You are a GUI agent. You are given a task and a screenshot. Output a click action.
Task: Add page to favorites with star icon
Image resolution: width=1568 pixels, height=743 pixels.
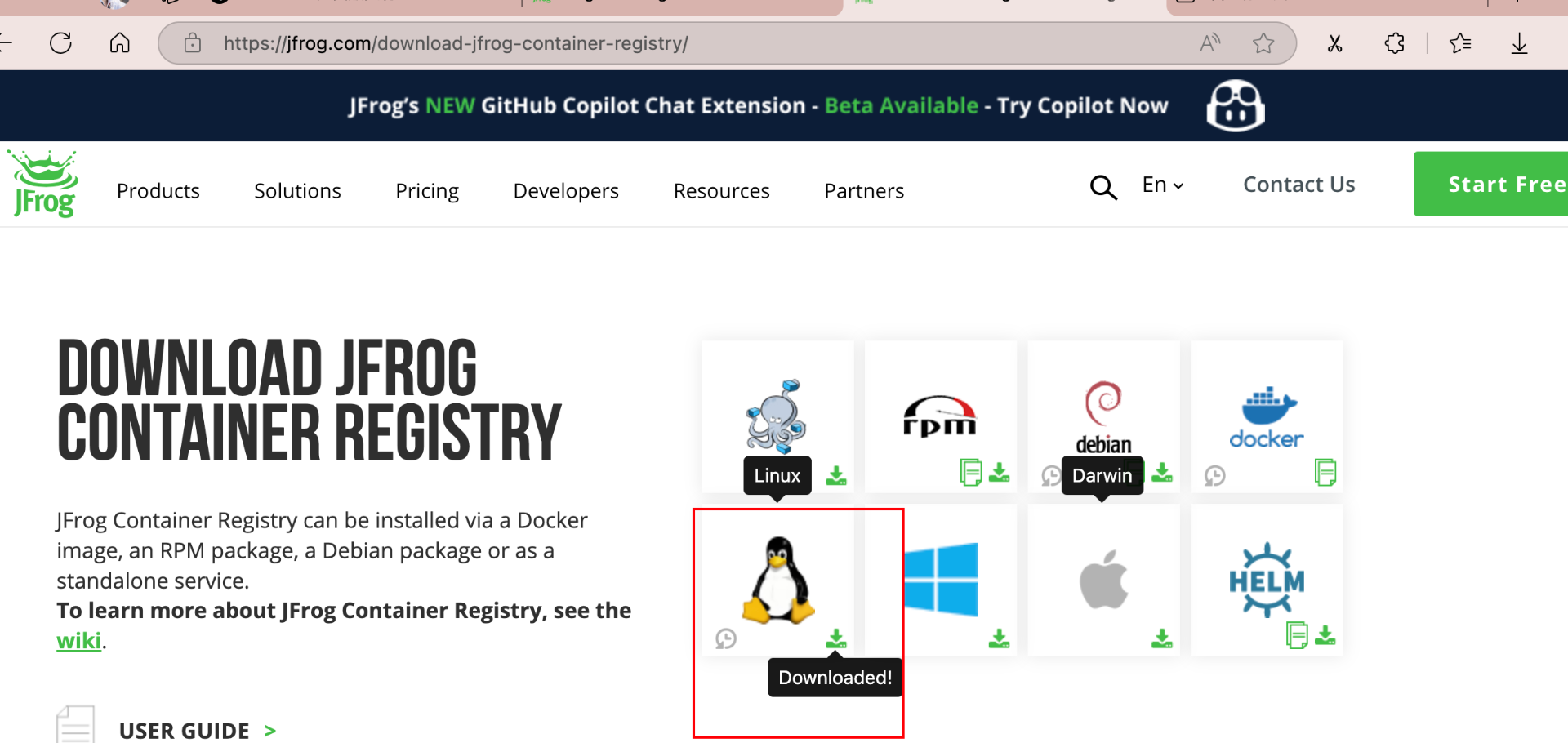pyautogui.click(x=1263, y=42)
